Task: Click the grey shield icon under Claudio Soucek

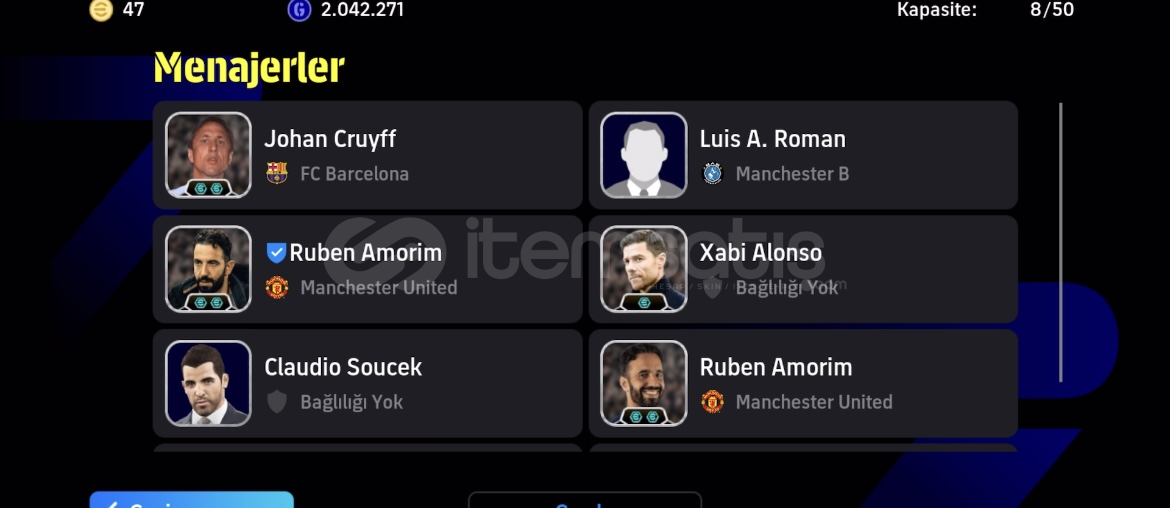Action: 277,401
